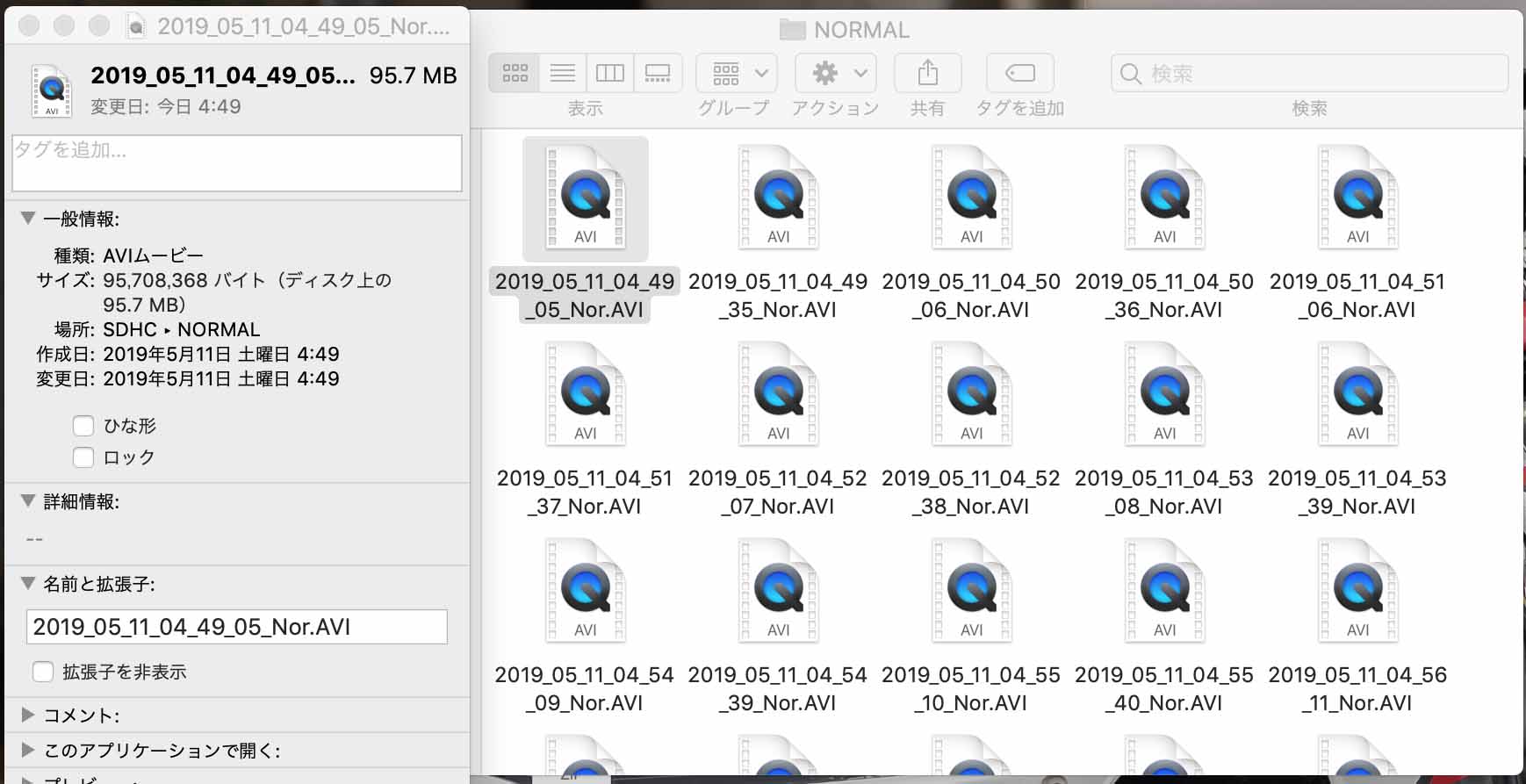Switch Finder to list view
This screenshot has width=1526, height=784.
(x=563, y=73)
